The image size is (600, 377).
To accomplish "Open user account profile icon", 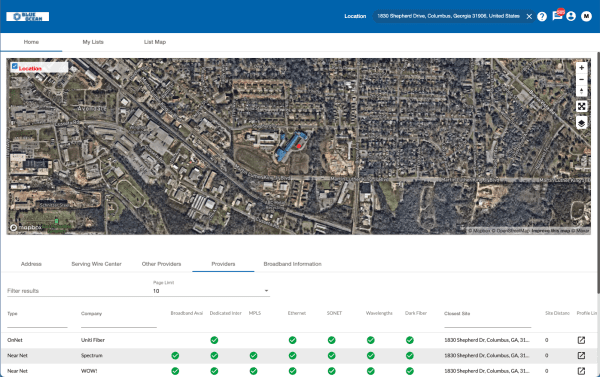I will (571, 16).
